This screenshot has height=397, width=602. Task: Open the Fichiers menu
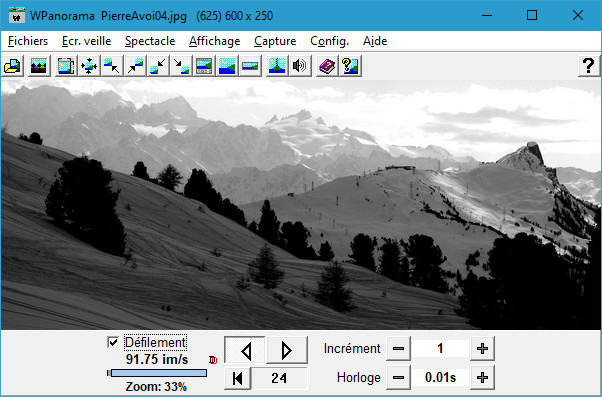28,41
